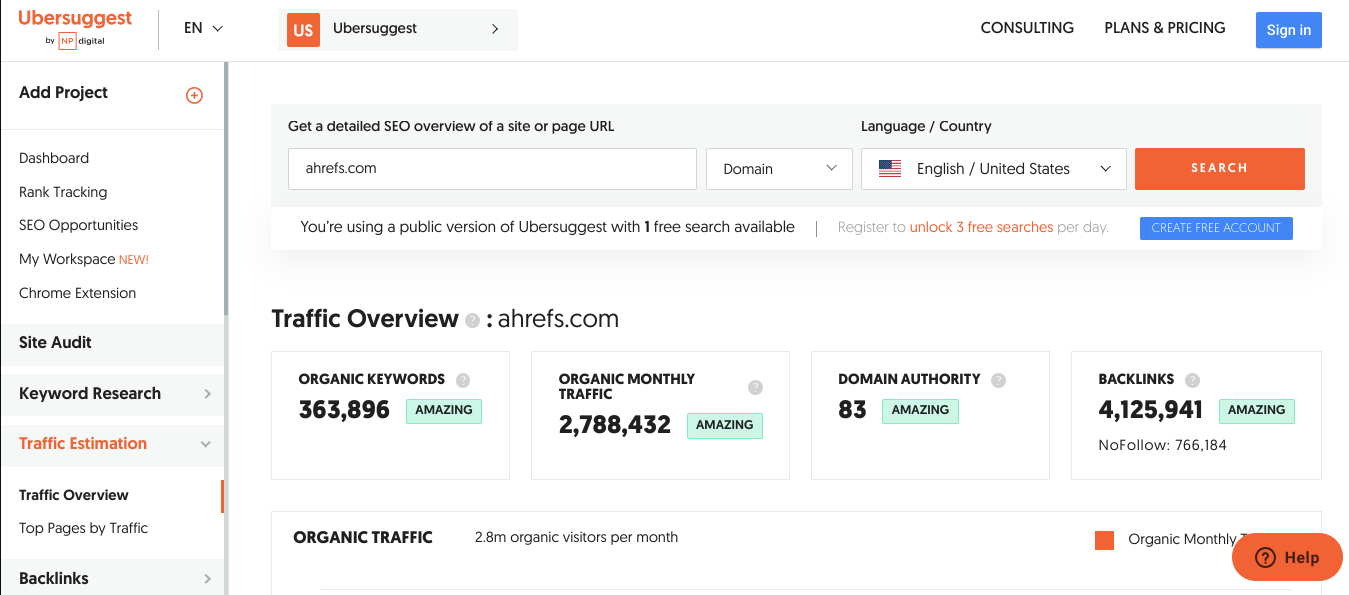Click the 363,896 organic keywords value
1349x595 pixels.
(344, 410)
